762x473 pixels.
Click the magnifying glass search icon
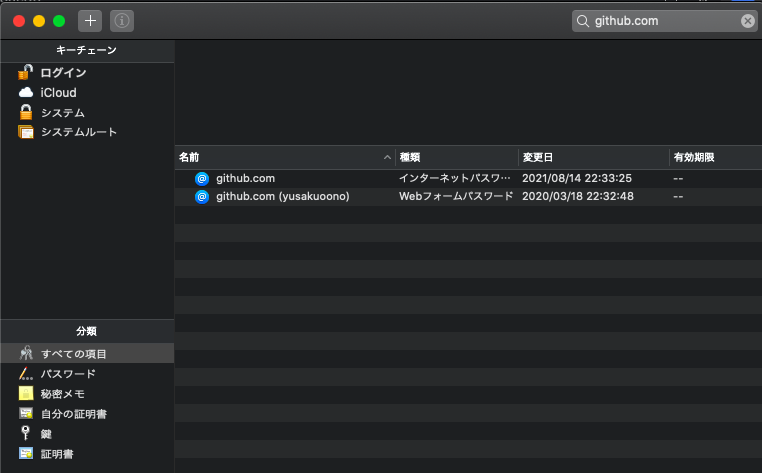[x=583, y=21]
